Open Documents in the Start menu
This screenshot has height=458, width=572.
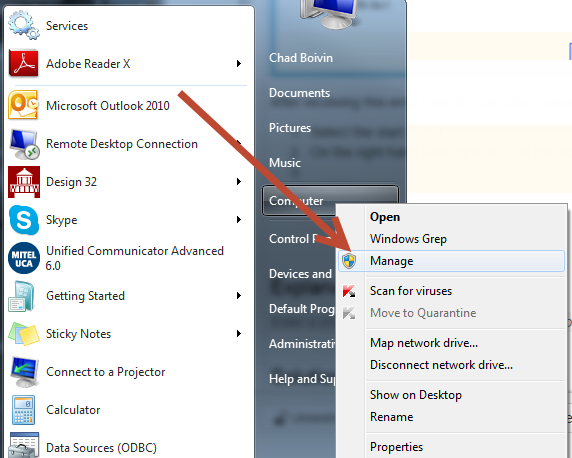(299, 93)
